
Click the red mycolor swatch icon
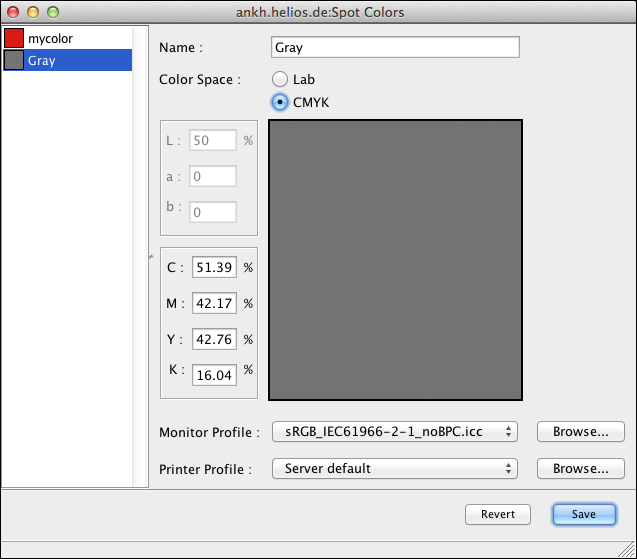point(14,38)
